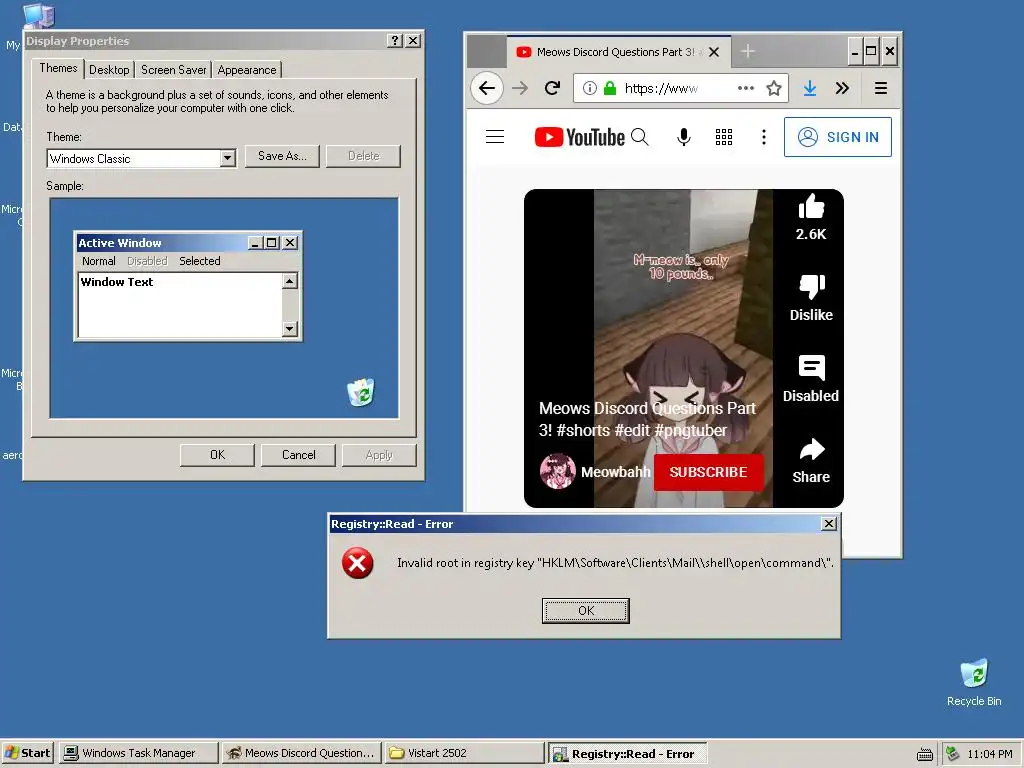Subscribe to Meowbahh channel
Screen dimensions: 1024x768
(x=708, y=472)
